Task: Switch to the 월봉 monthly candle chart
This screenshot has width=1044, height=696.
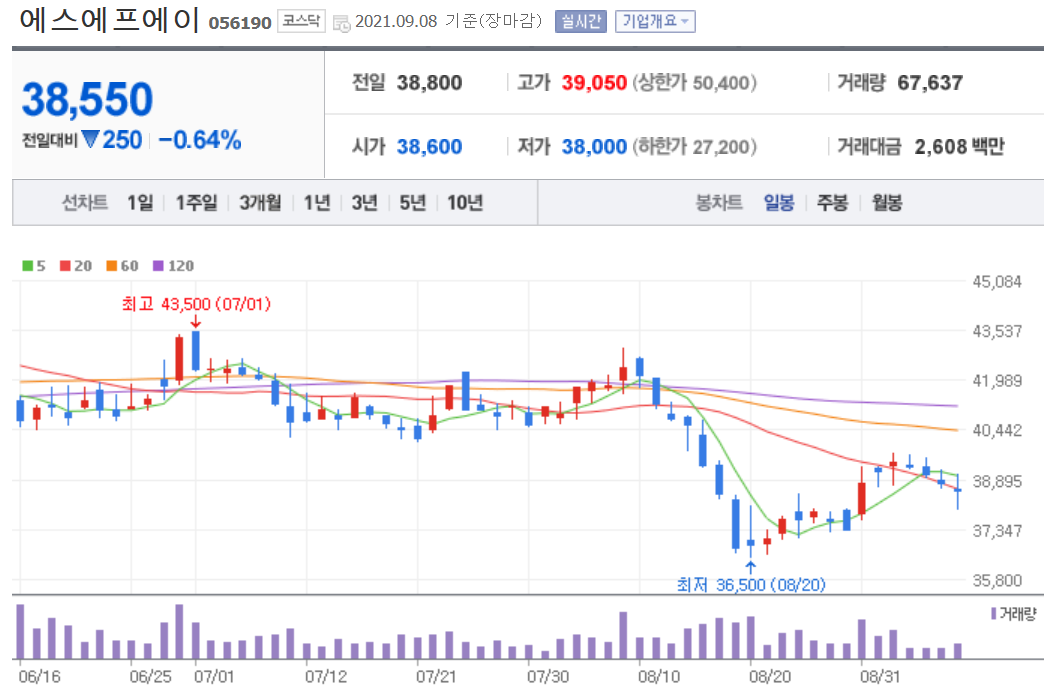Action: [888, 202]
